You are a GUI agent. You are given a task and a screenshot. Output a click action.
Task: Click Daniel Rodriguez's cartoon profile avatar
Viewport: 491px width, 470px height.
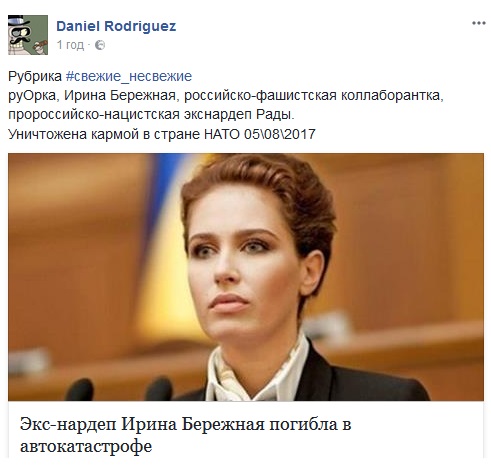pyautogui.click(x=28, y=35)
